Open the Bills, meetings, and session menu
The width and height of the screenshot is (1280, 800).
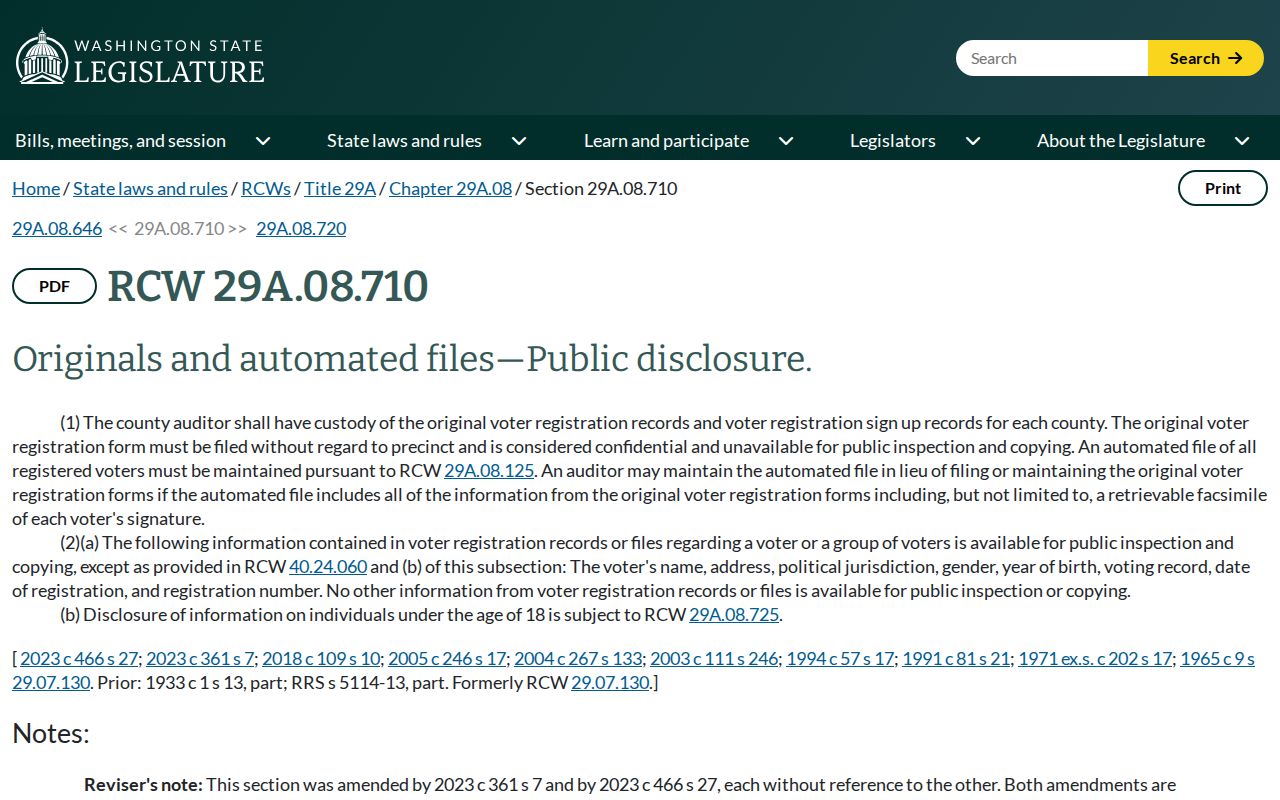pos(120,141)
